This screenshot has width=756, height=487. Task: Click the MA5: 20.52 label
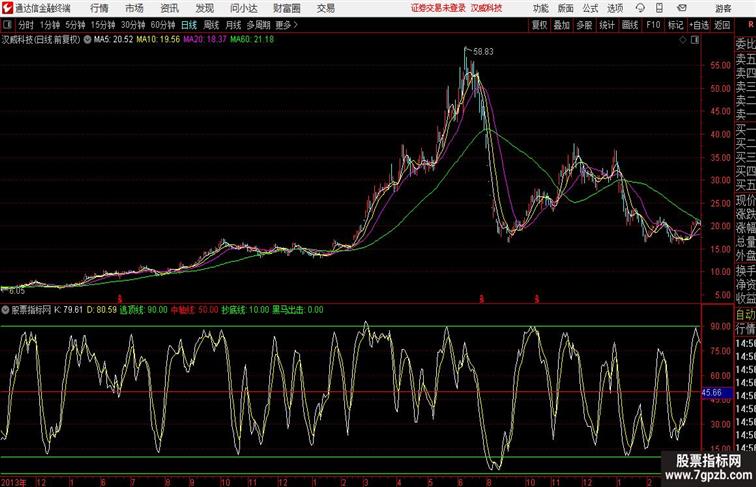(x=113, y=40)
